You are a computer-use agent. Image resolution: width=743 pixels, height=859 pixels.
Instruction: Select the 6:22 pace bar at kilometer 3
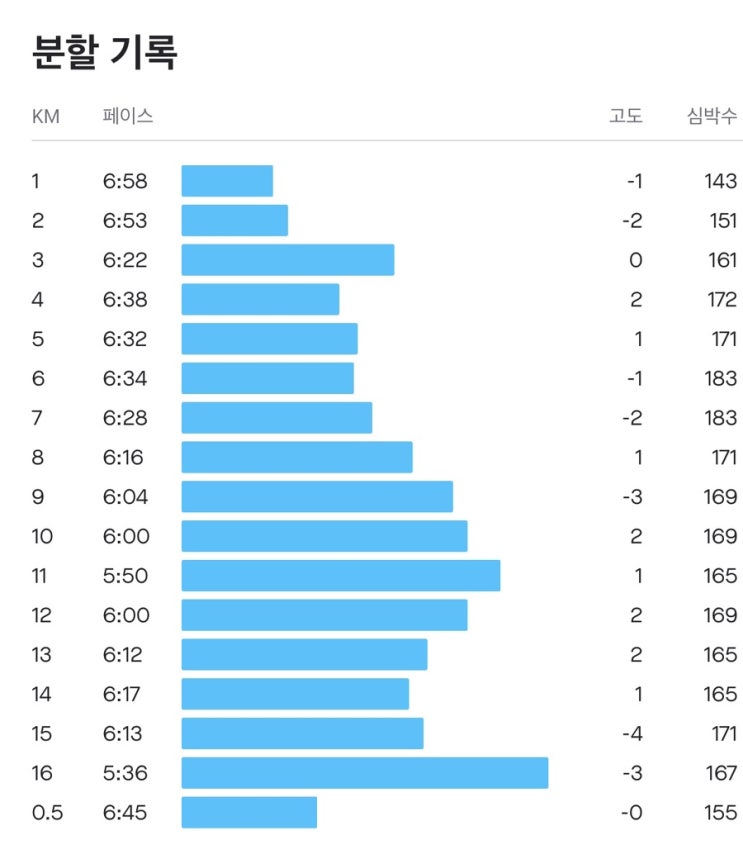[288, 260]
